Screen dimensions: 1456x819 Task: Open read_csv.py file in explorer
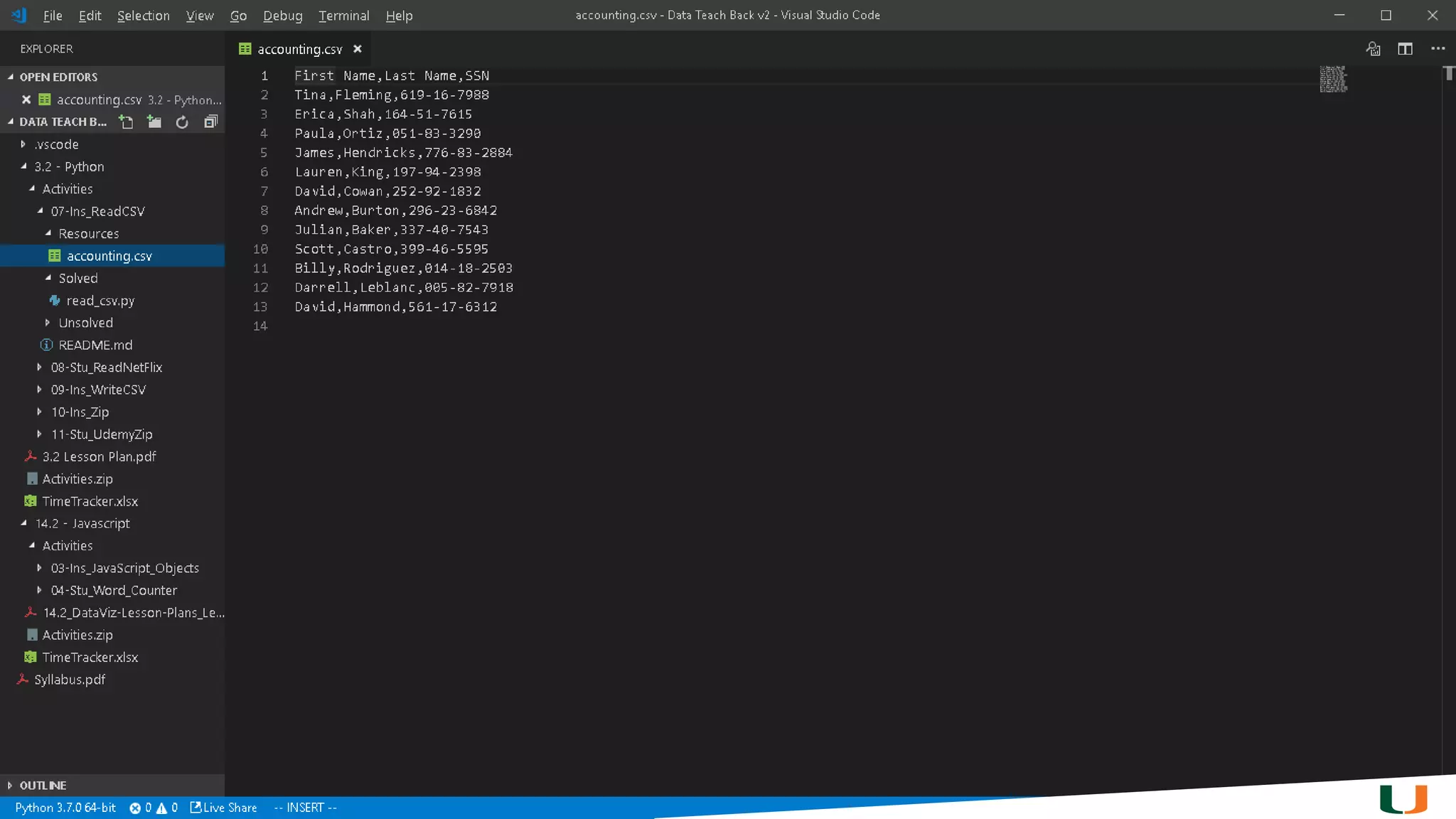[100, 301]
